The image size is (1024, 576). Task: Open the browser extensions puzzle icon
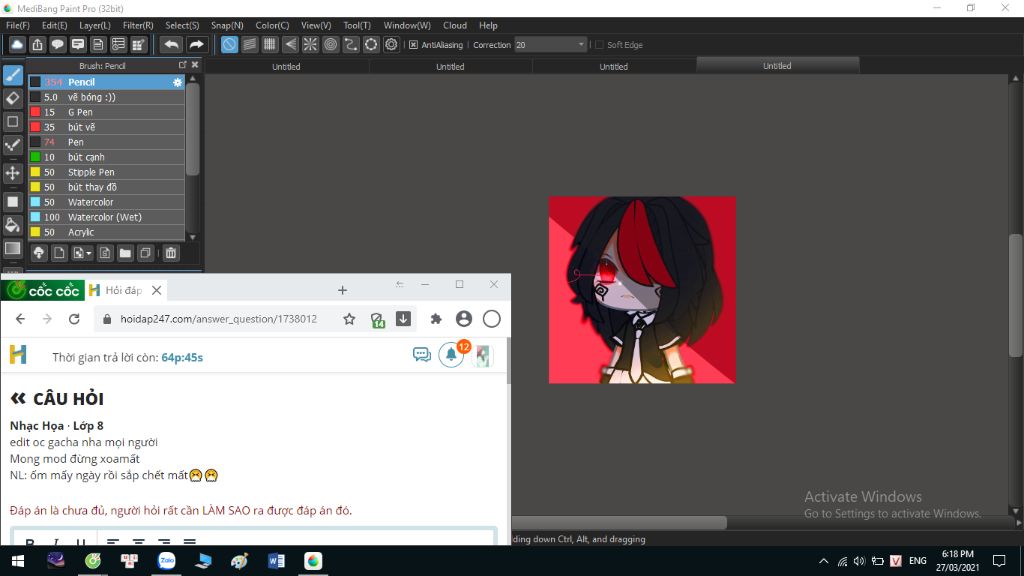(x=436, y=319)
